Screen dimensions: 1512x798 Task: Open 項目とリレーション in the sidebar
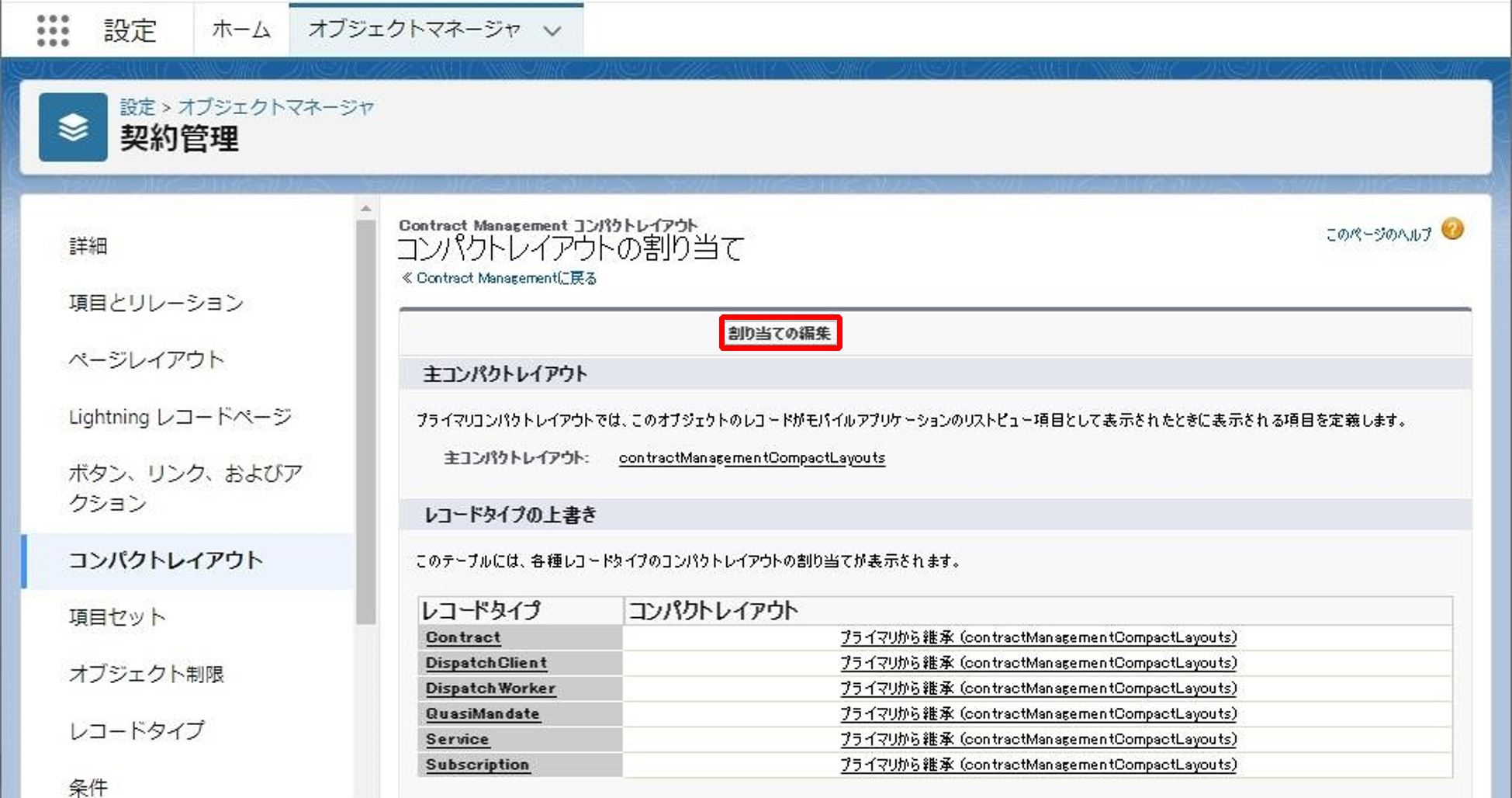pyautogui.click(x=156, y=303)
